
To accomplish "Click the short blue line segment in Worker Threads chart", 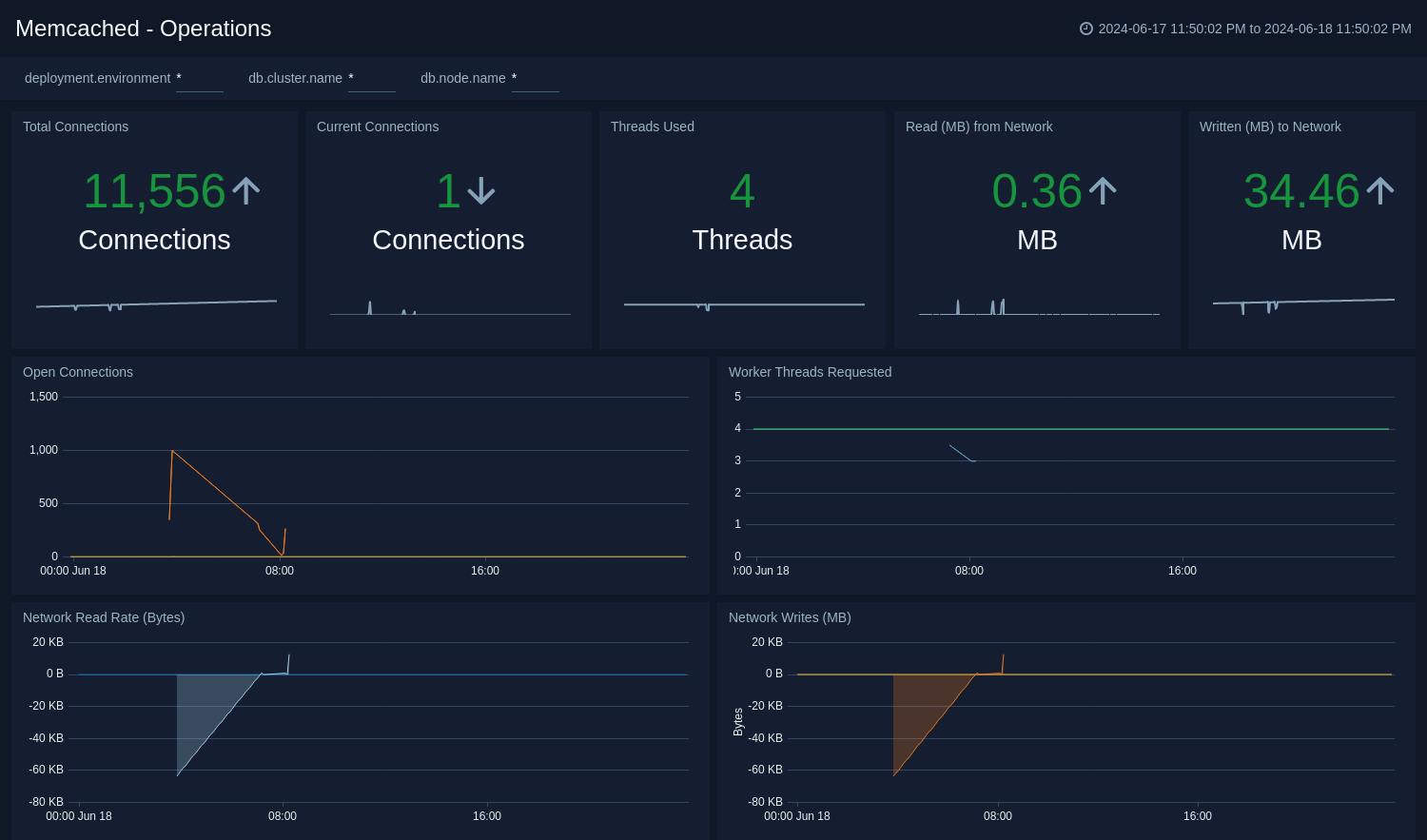I will [962, 453].
